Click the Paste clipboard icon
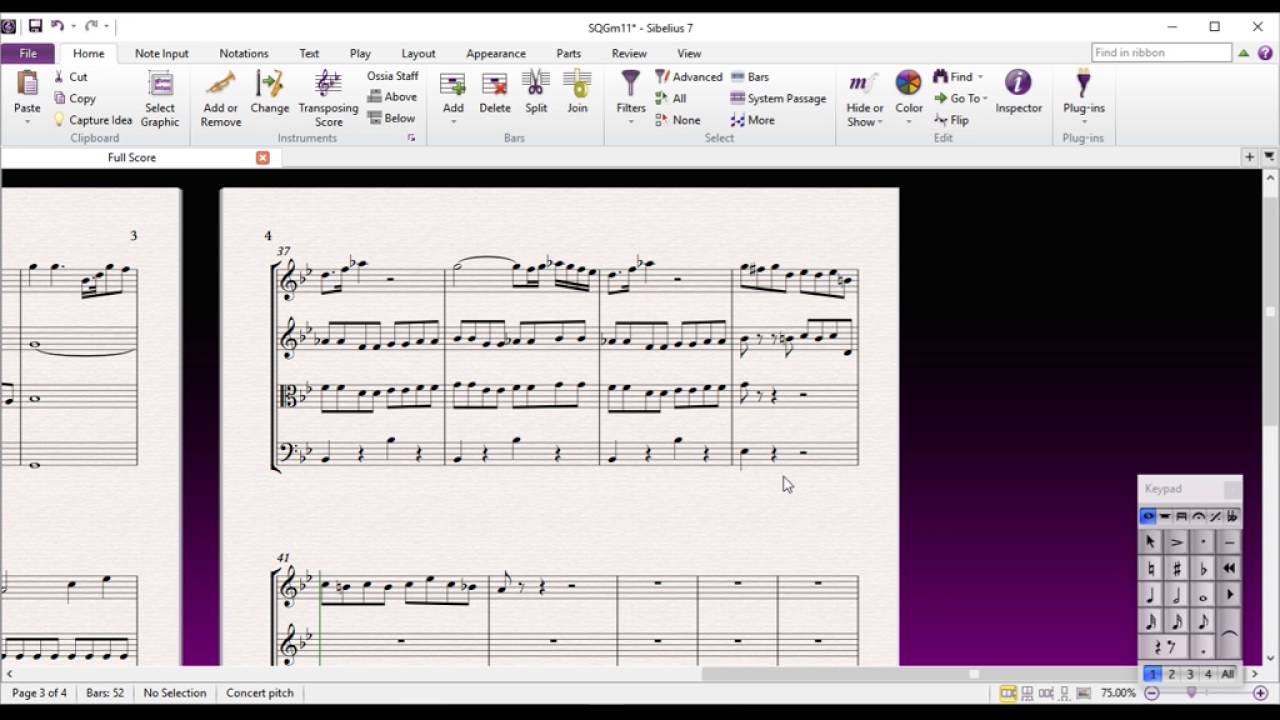The width and height of the screenshot is (1280, 720). pos(27,83)
